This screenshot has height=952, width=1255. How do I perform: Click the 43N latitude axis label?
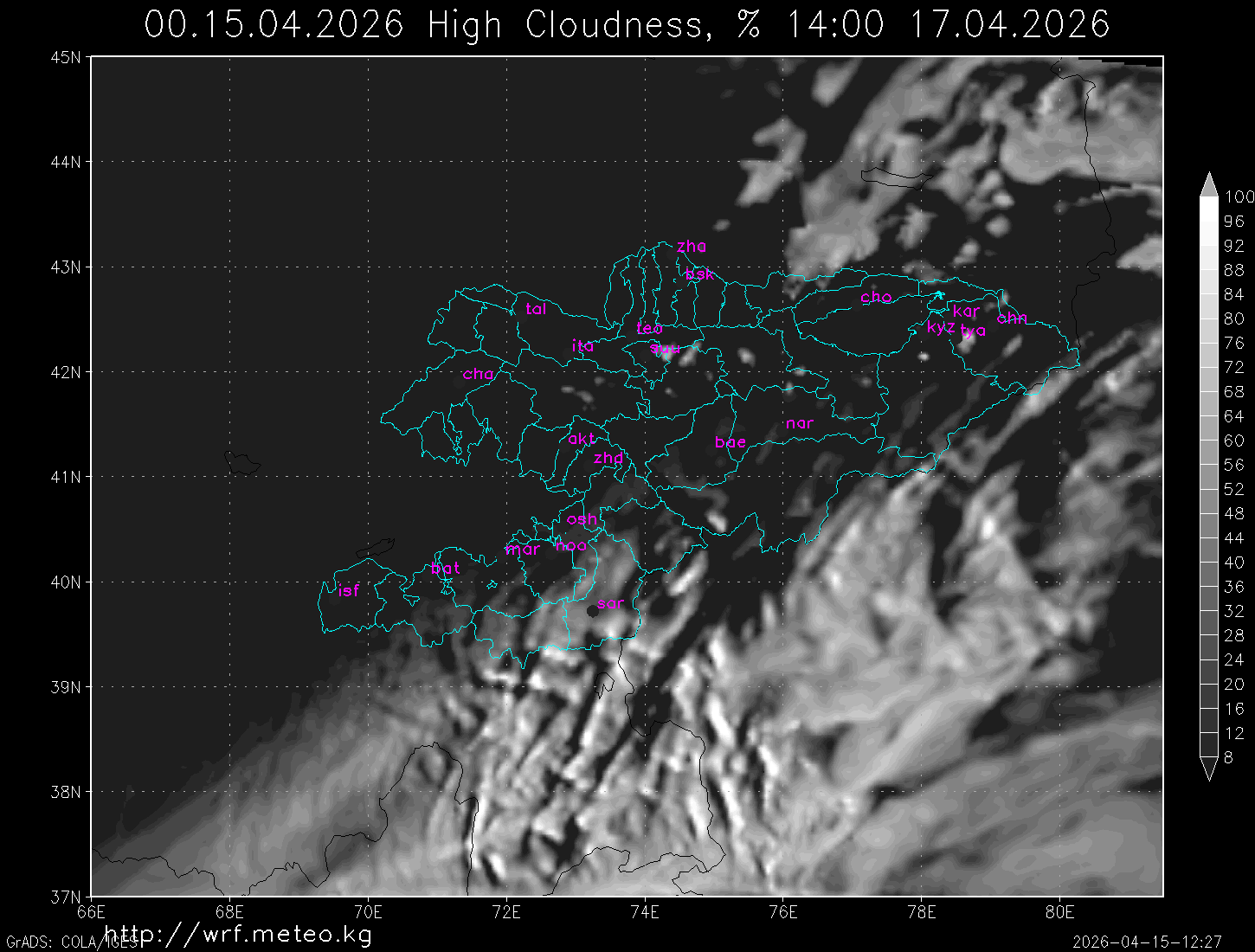coord(66,267)
